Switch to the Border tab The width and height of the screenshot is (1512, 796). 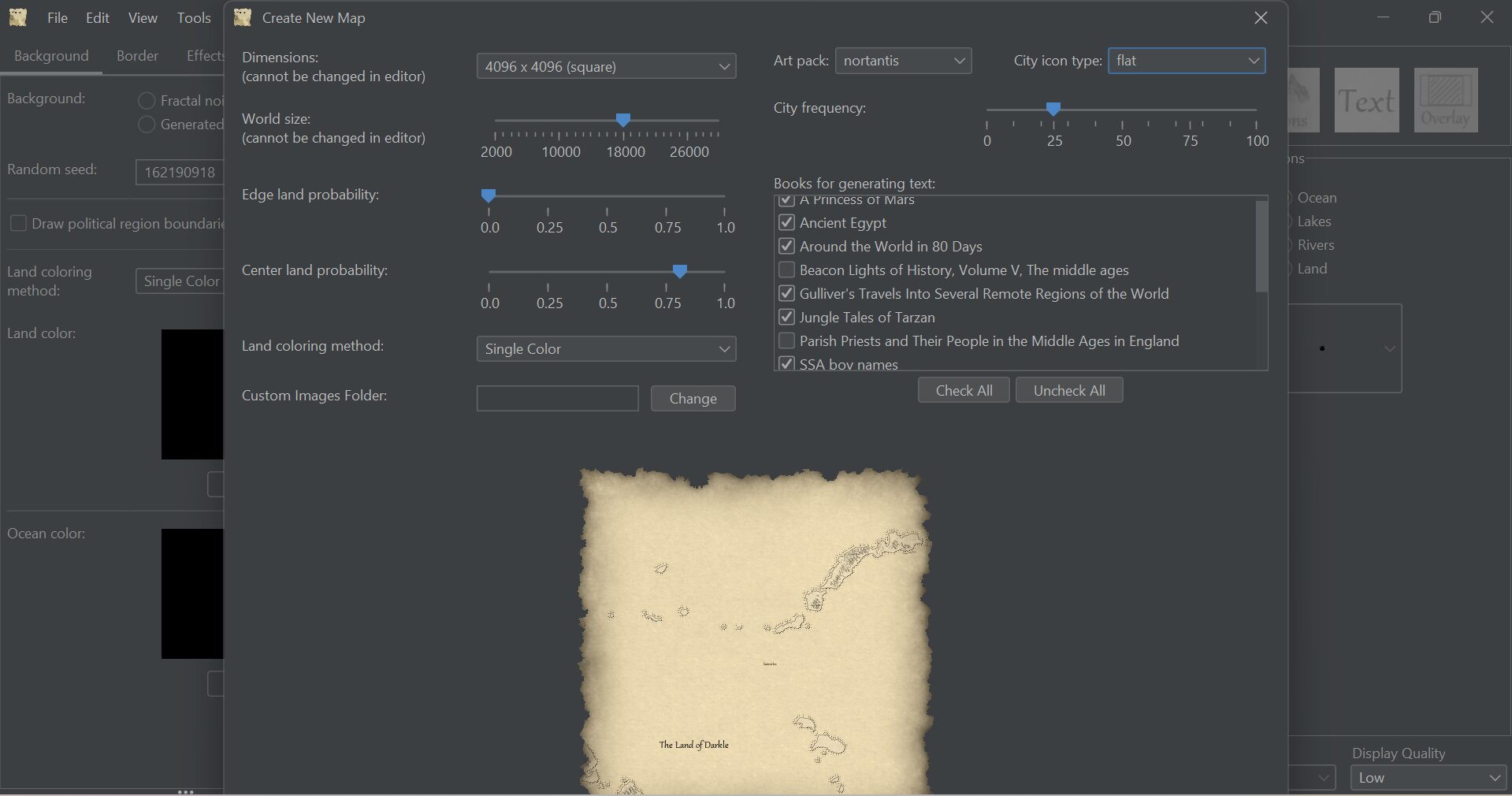tap(136, 55)
